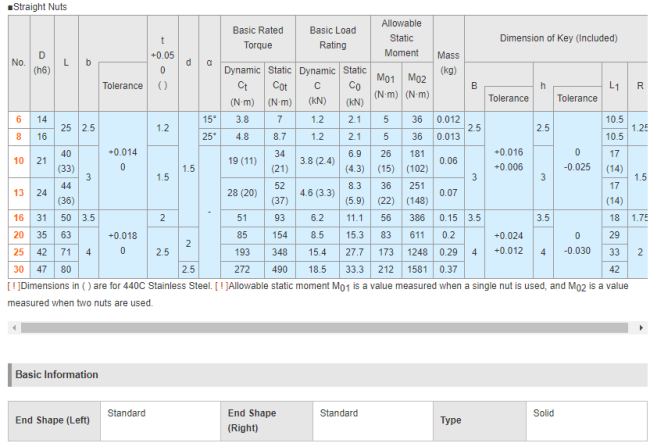Choose nut number 25 from the No. column
650x443 pixels.
[x=18, y=252]
